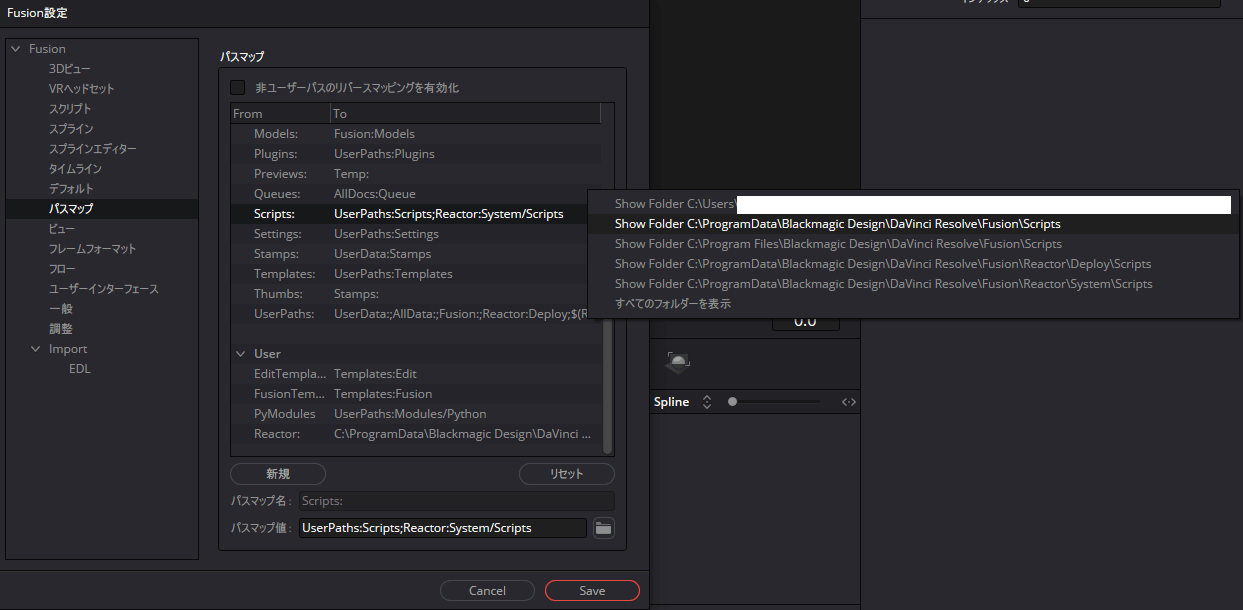Image resolution: width=1243 pixels, height=610 pixels.
Task: Open EDL under Import
Action: coord(79,369)
